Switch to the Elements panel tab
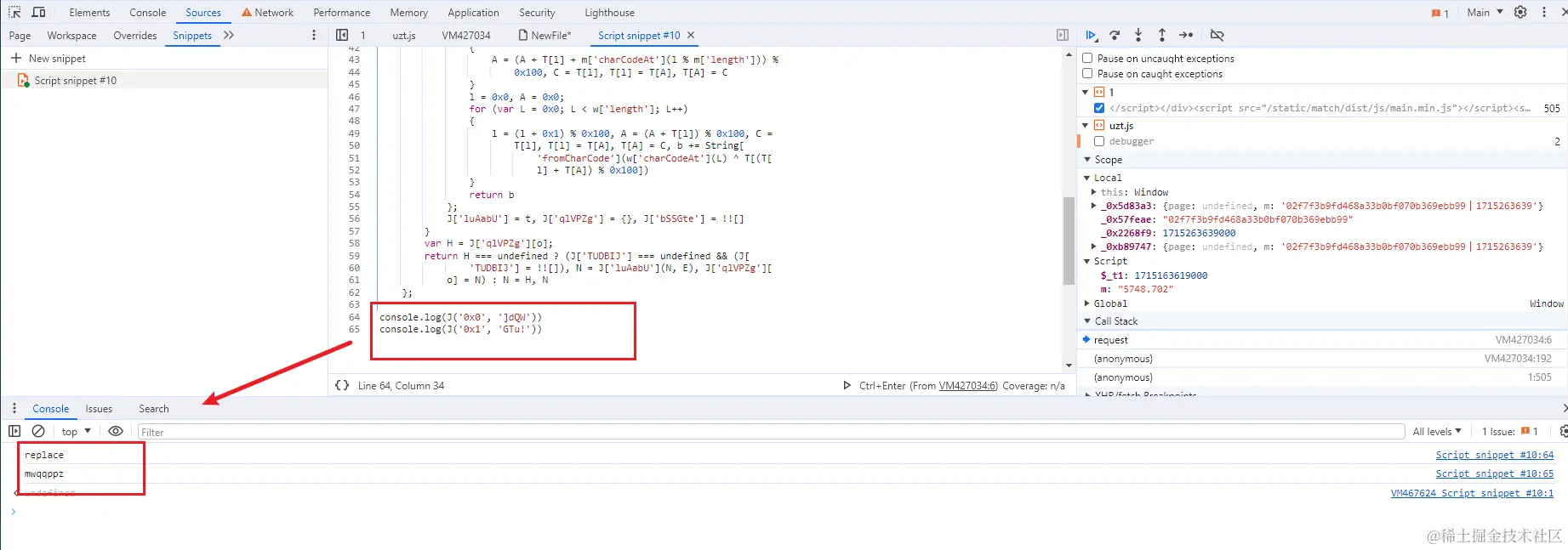 (89, 13)
